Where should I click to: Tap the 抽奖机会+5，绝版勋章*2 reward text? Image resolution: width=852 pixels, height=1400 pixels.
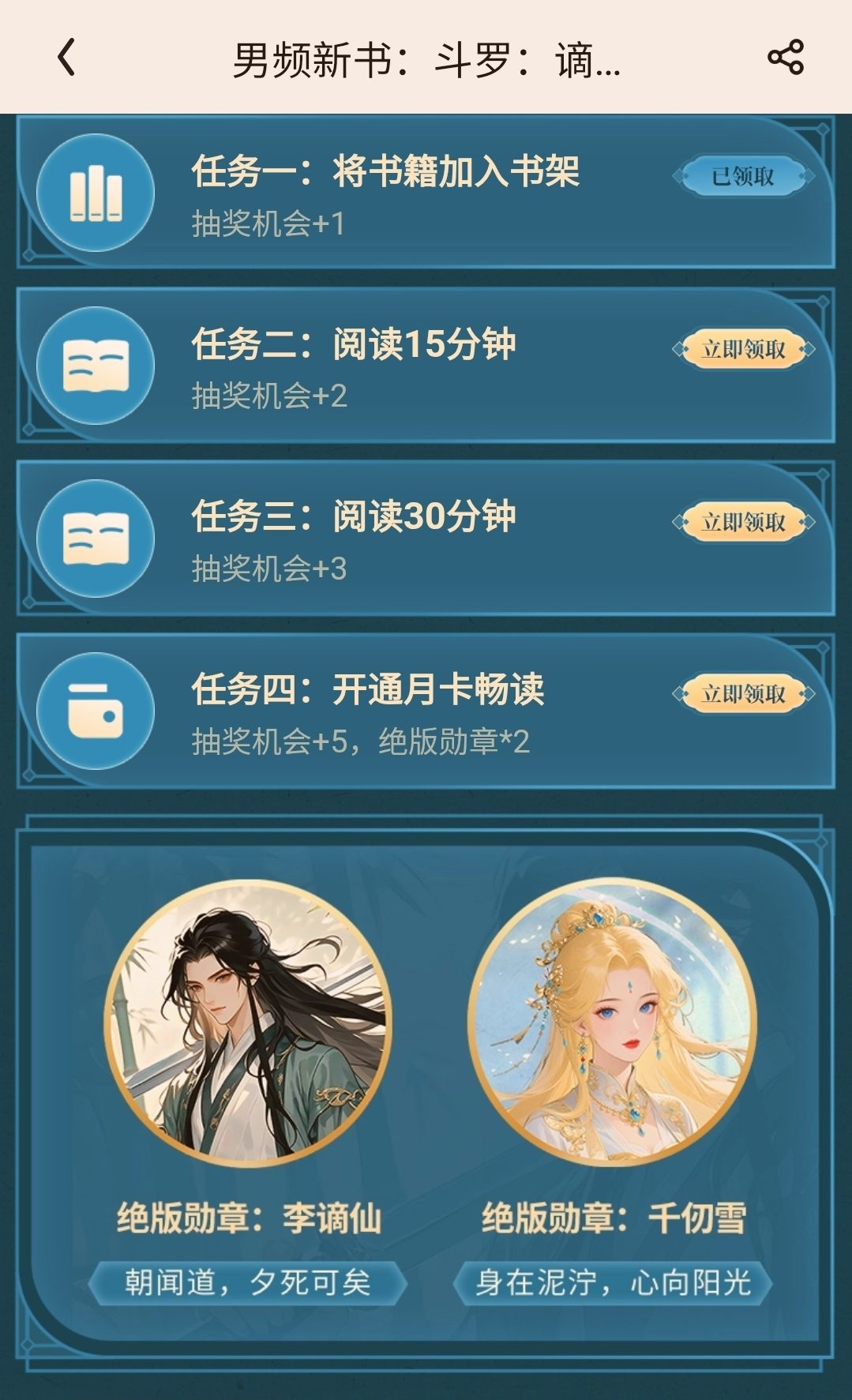[360, 741]
